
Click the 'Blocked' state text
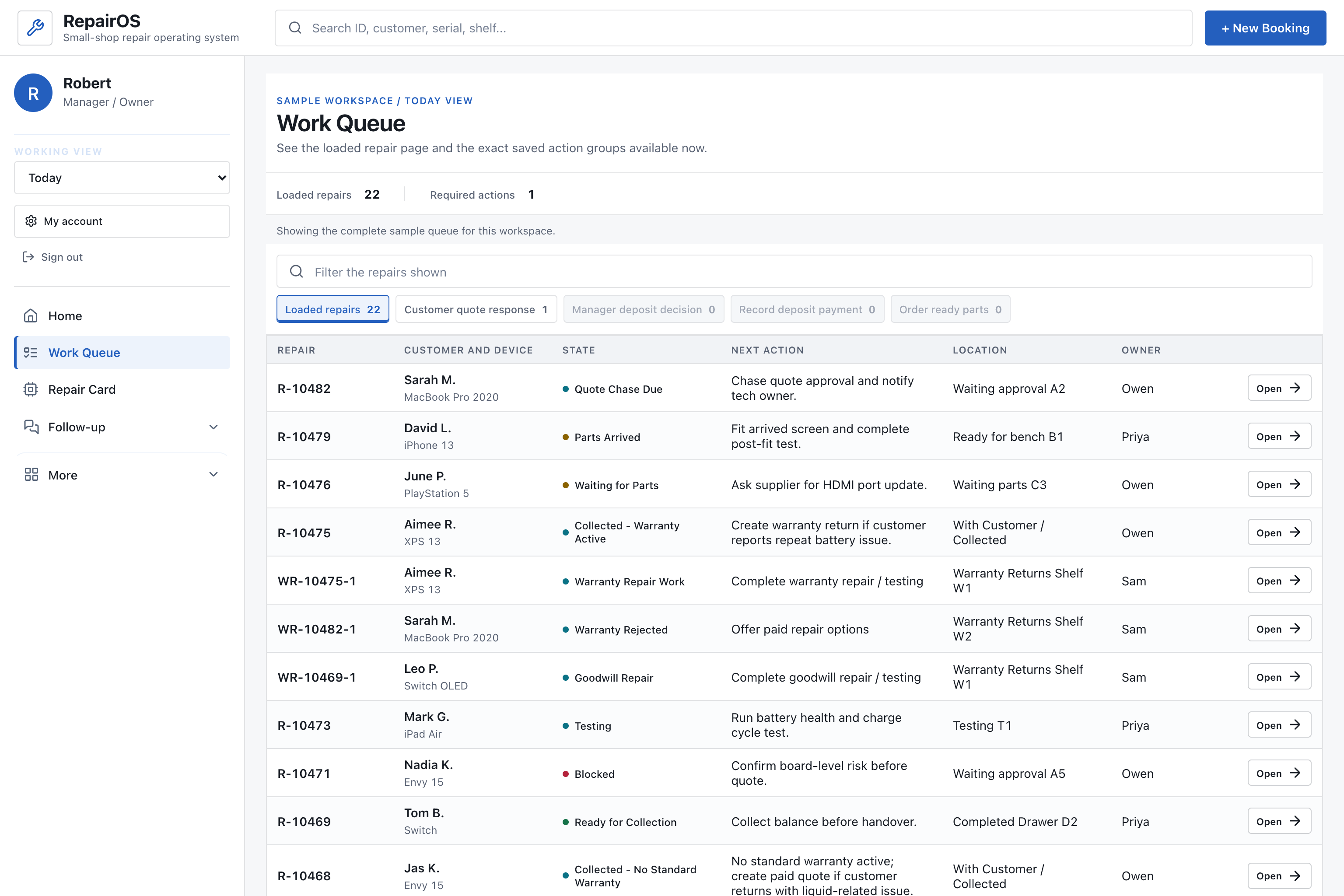click(594, 773)
